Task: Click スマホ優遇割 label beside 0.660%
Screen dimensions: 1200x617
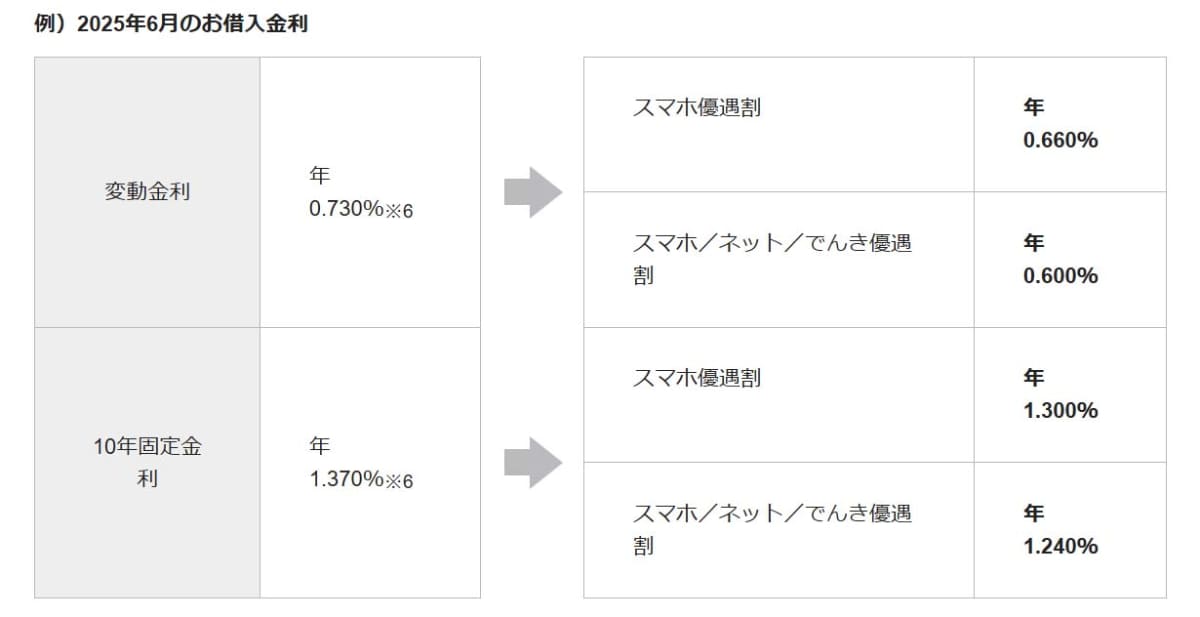Action: (697, 107)
